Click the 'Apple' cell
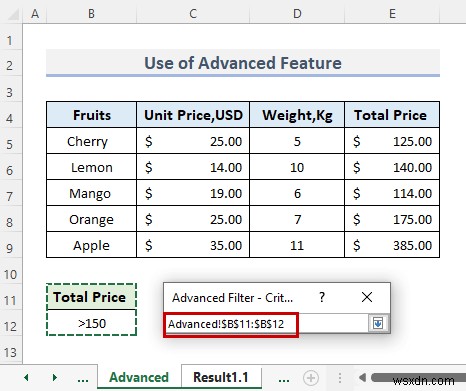 pos(91,245)
